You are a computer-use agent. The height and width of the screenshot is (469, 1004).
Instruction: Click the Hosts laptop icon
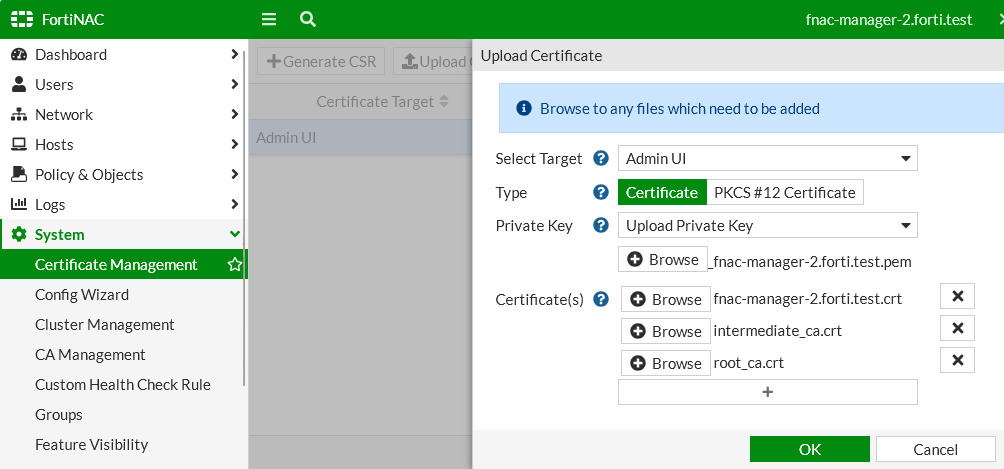(x=19, y=145)
